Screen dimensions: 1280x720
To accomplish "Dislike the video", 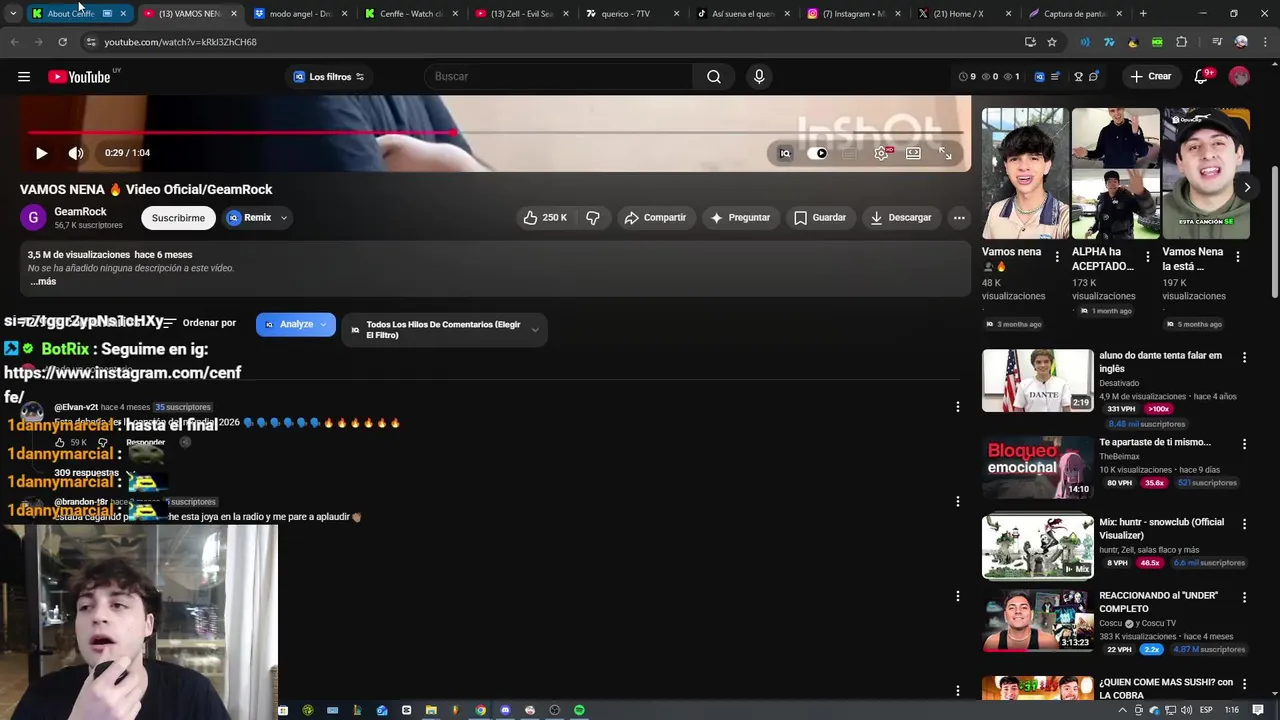I will click(593, 217).
